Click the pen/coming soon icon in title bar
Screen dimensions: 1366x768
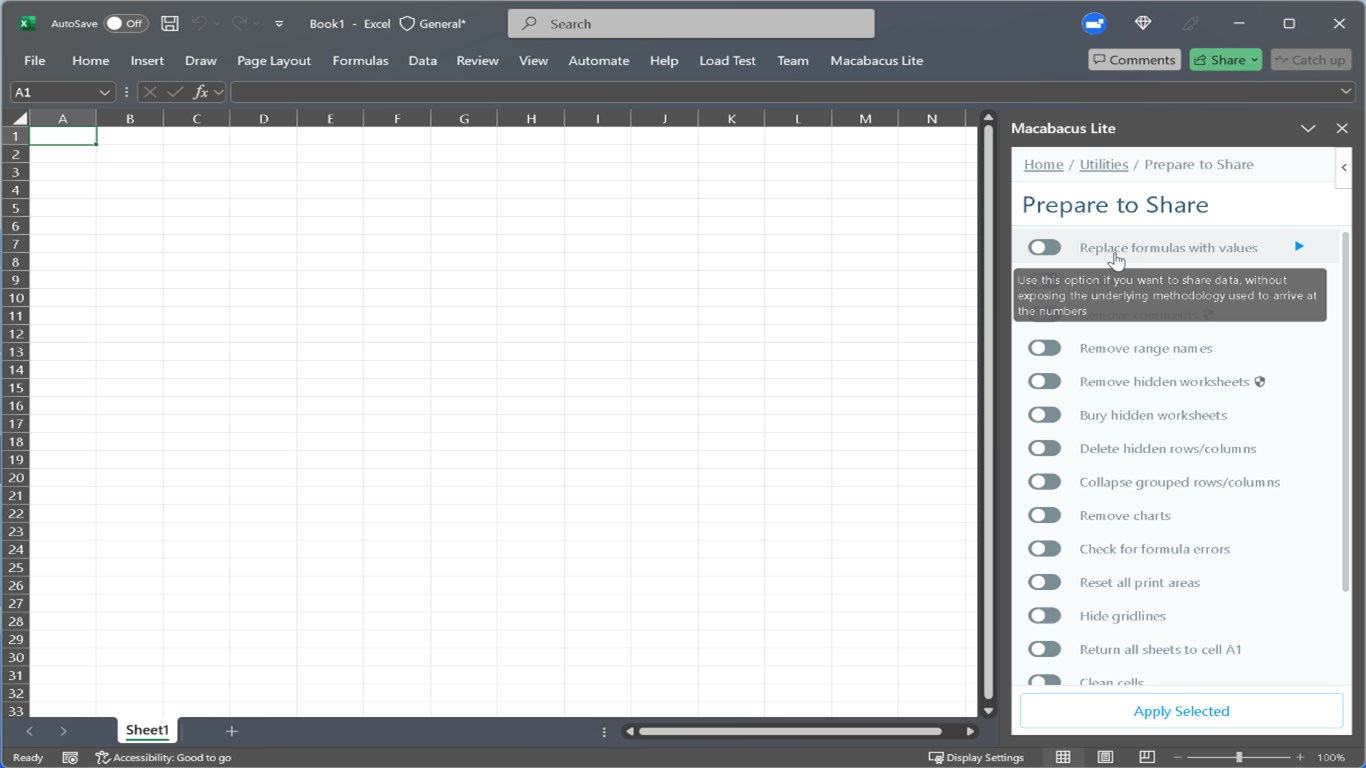tap(1190, 23)
